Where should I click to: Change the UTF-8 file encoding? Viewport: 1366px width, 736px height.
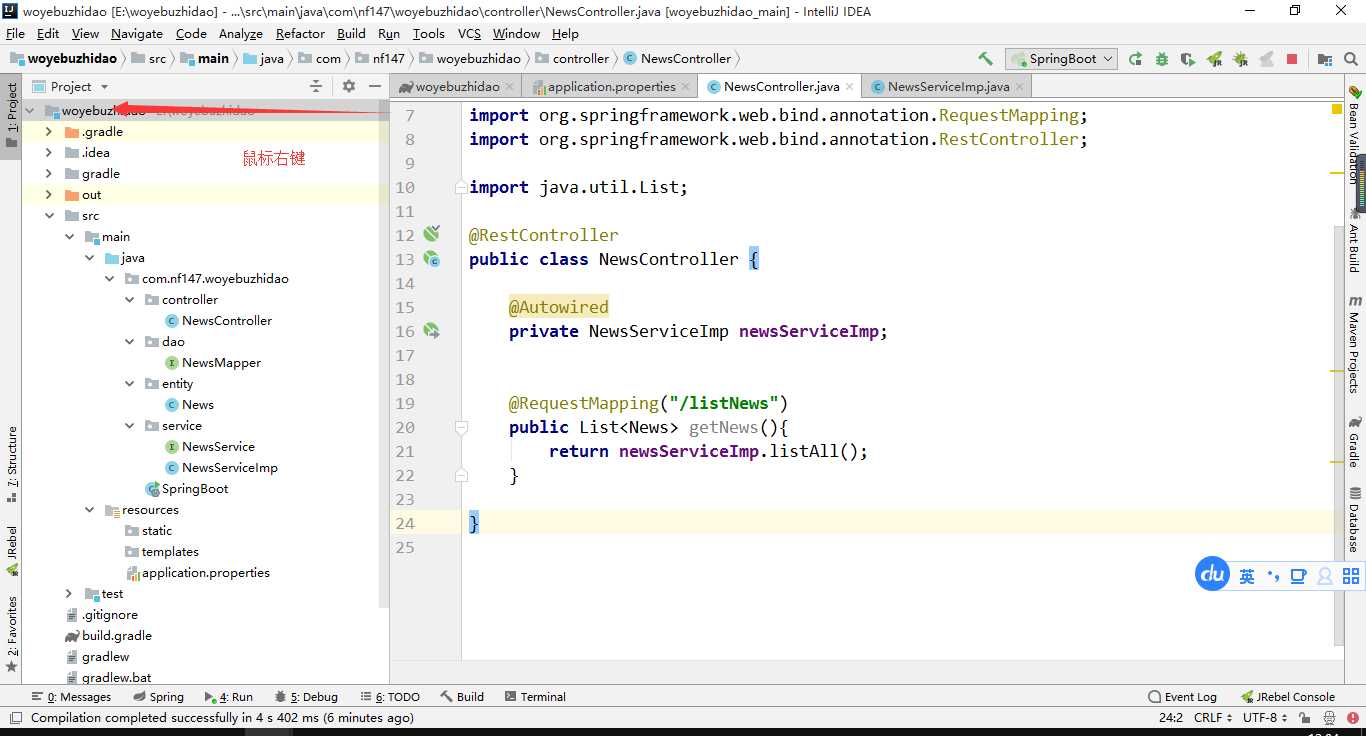[x=1265, y=718]
